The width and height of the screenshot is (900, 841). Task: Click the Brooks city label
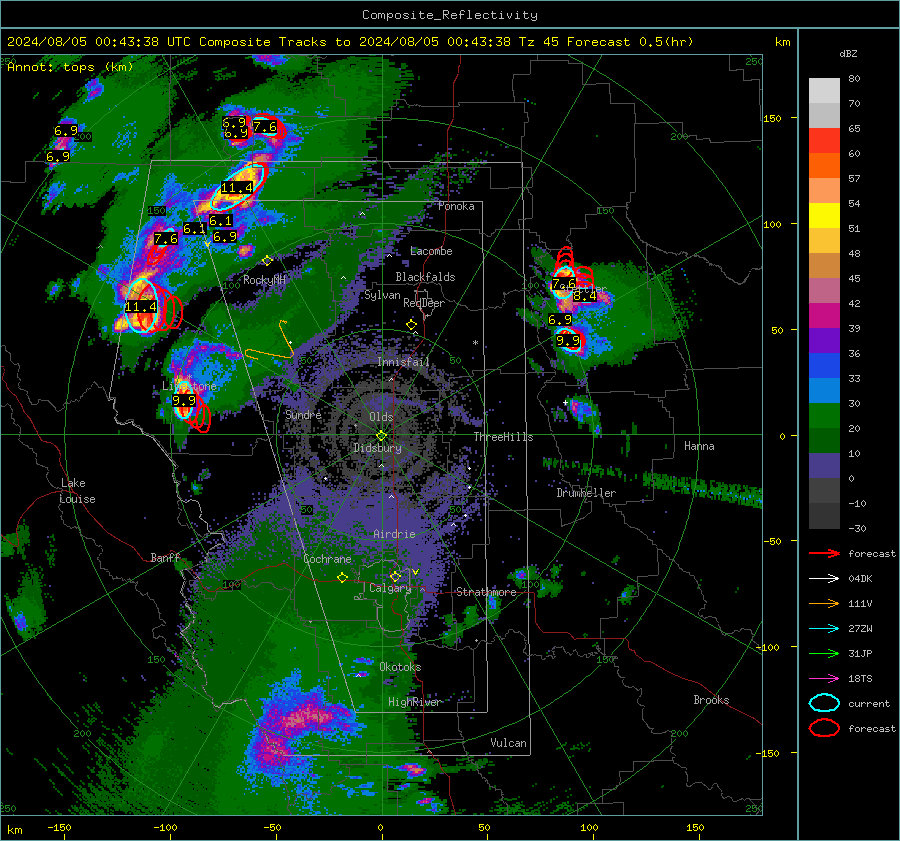[711, 700]
